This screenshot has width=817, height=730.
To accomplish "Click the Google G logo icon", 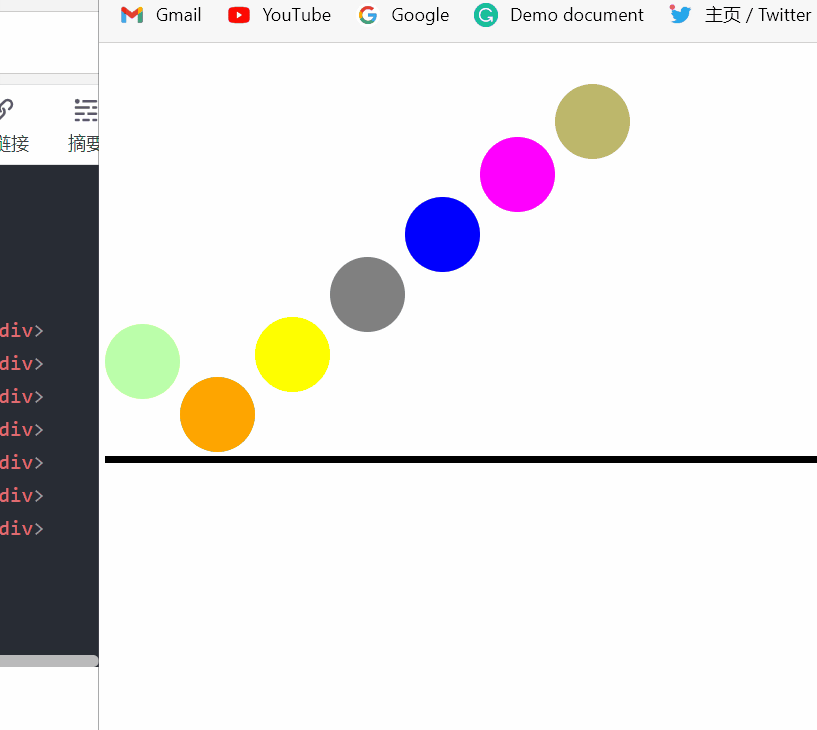I will point(368,15).
